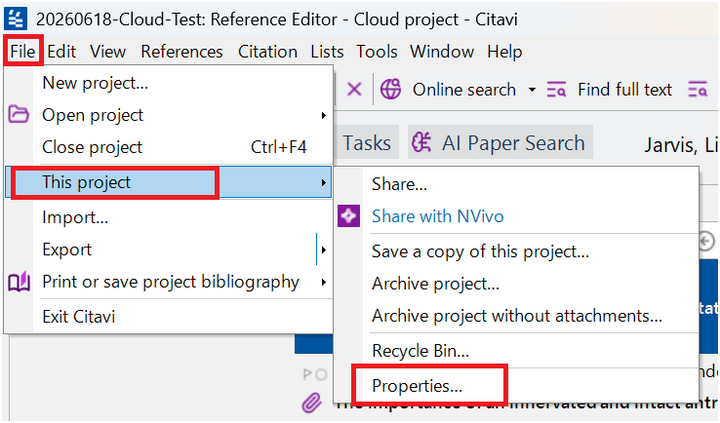The width and height of the screenshot is (720, 423).
Task: Open the Help menu
Action: pyautogui.click(x=505, y=51)
